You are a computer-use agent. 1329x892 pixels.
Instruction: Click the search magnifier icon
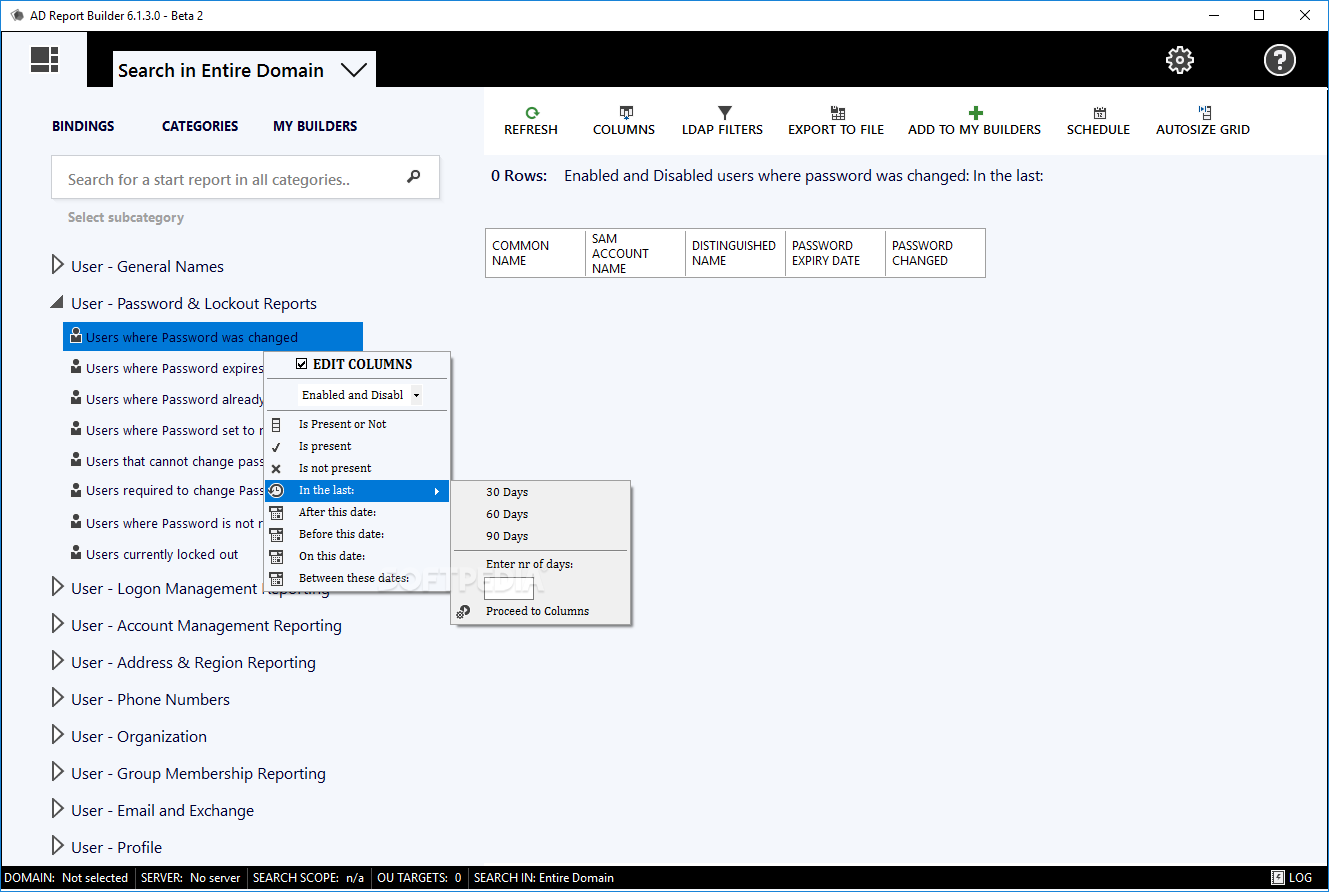tap(414, 177)
